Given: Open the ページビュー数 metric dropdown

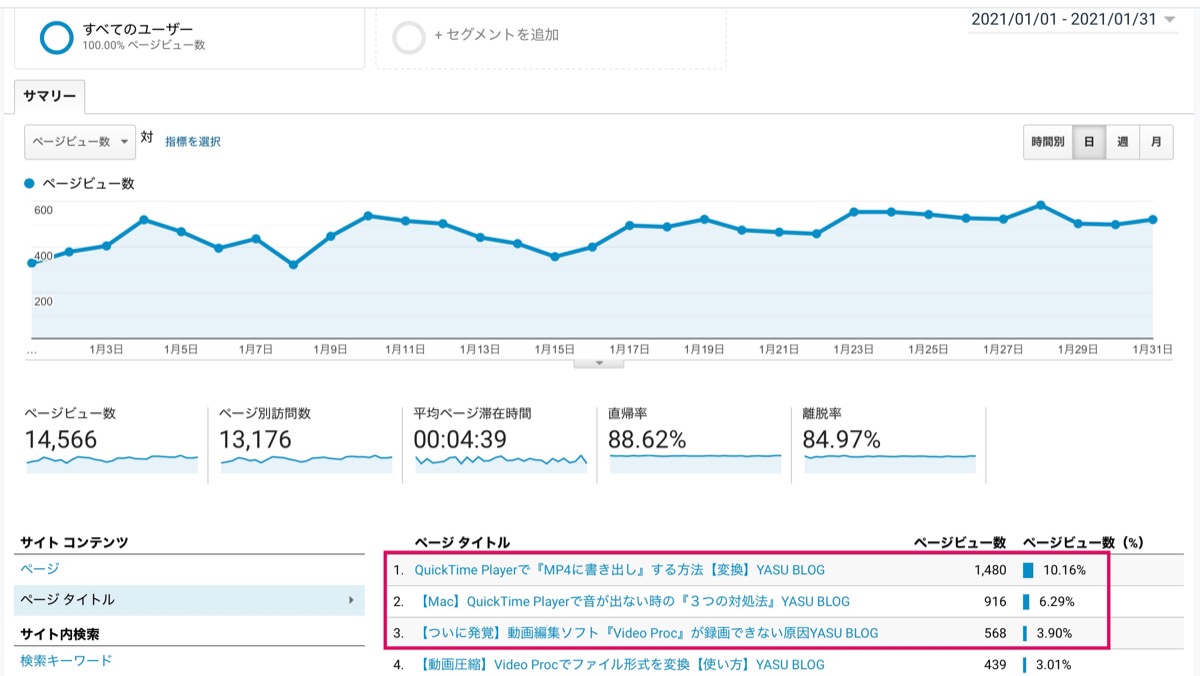Looking at the screenshot, I should 80,142.
